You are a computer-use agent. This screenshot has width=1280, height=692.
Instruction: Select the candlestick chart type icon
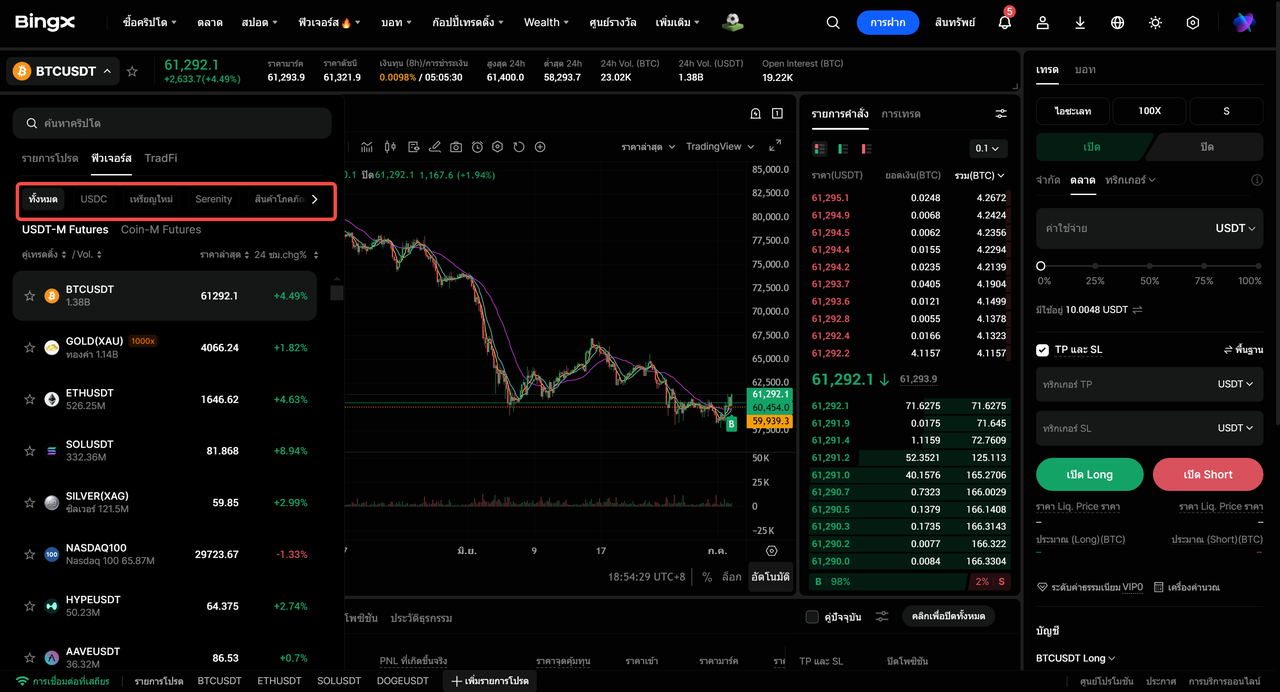[390, 147]
